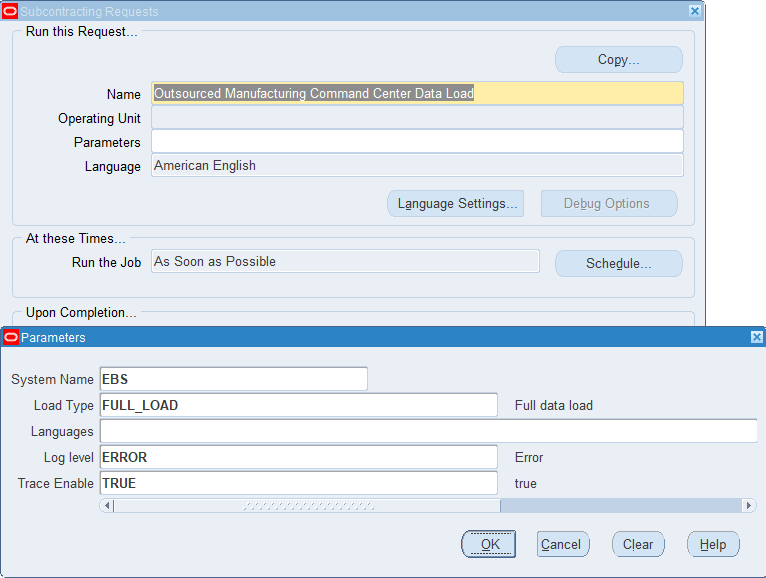Click the Parameters field in Subcontracting Requests
The height and width of the screenshot is (578, 766).
click(x=417, y=141)
